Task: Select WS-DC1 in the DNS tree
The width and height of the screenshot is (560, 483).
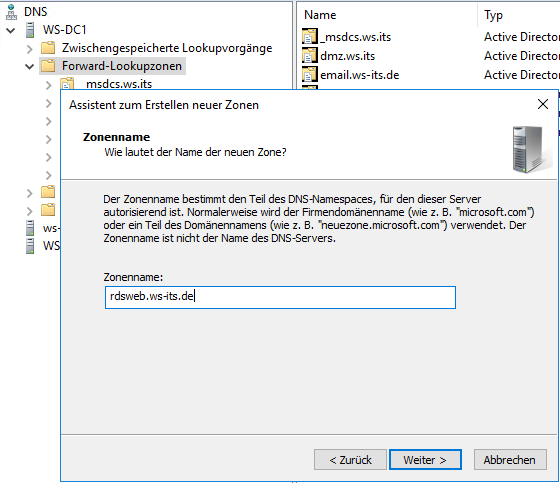Action: pyautogui.click(x=65, y=30)
